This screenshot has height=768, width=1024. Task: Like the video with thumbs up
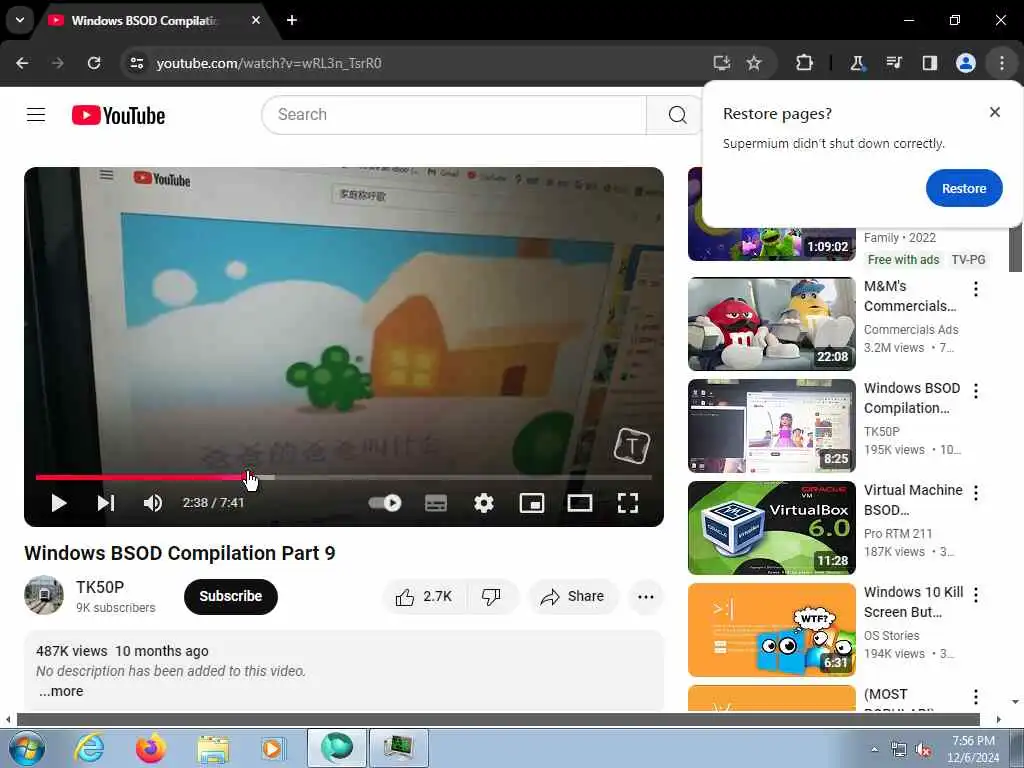[424, 596]
